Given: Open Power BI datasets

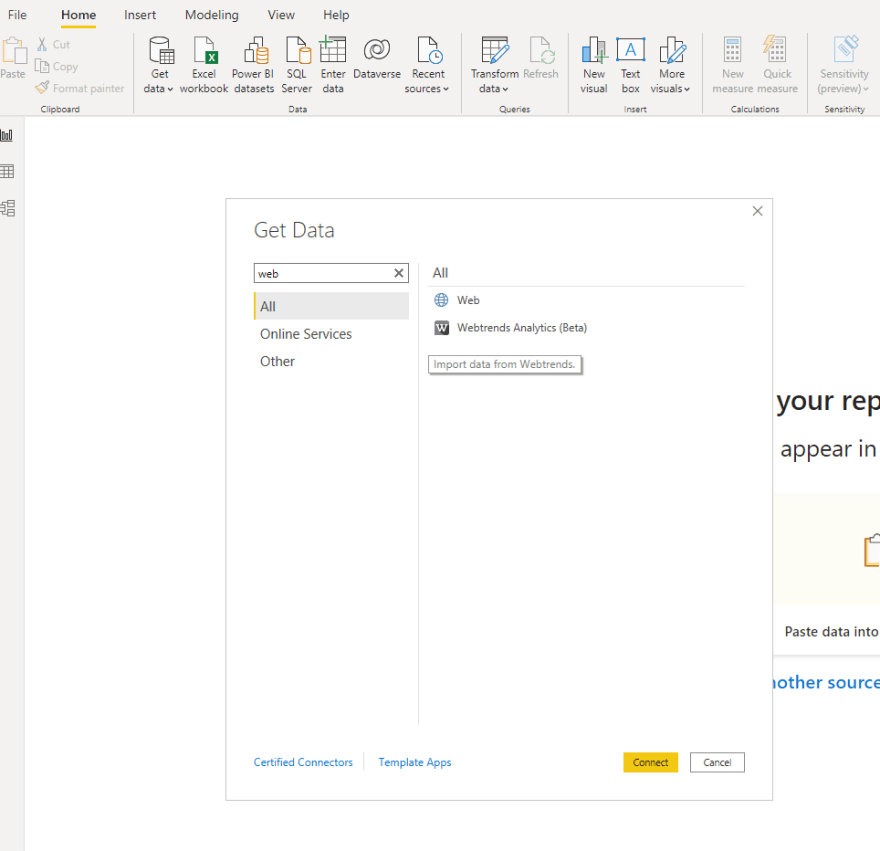Looking at the screenshot, I should (x=254, y=65).
